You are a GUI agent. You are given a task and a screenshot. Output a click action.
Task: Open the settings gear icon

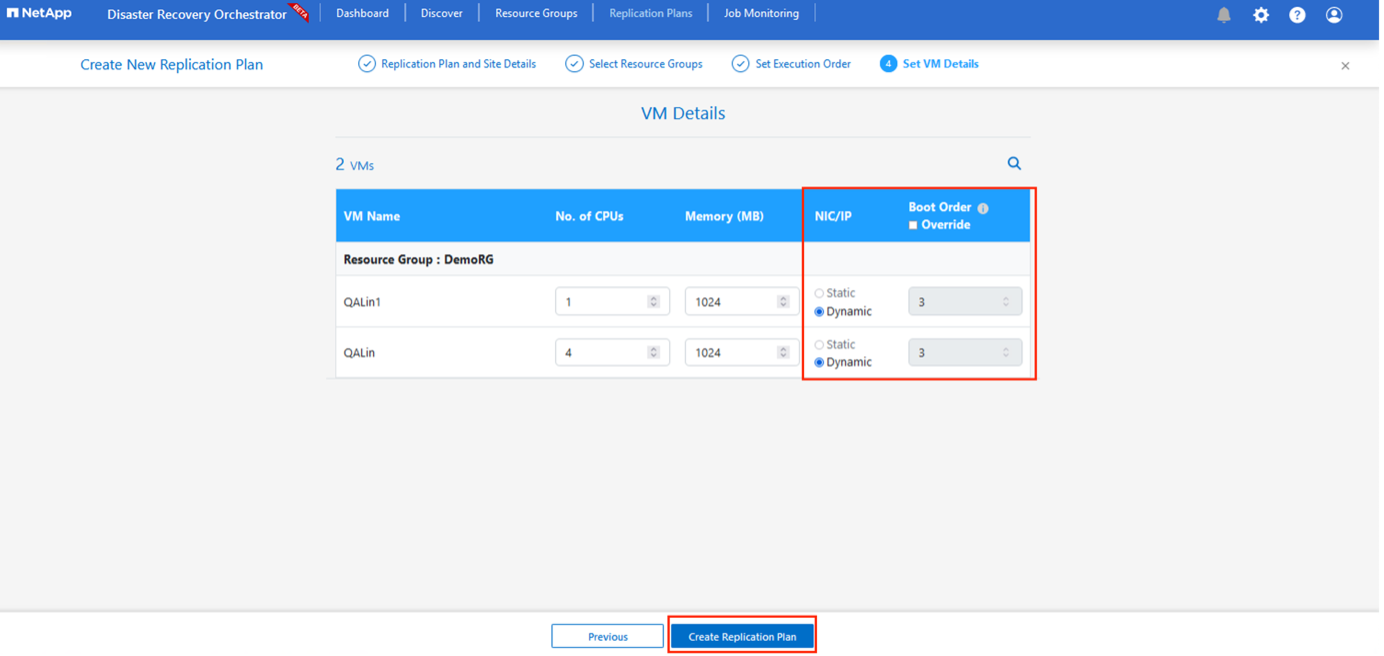tap(1261, 15)
